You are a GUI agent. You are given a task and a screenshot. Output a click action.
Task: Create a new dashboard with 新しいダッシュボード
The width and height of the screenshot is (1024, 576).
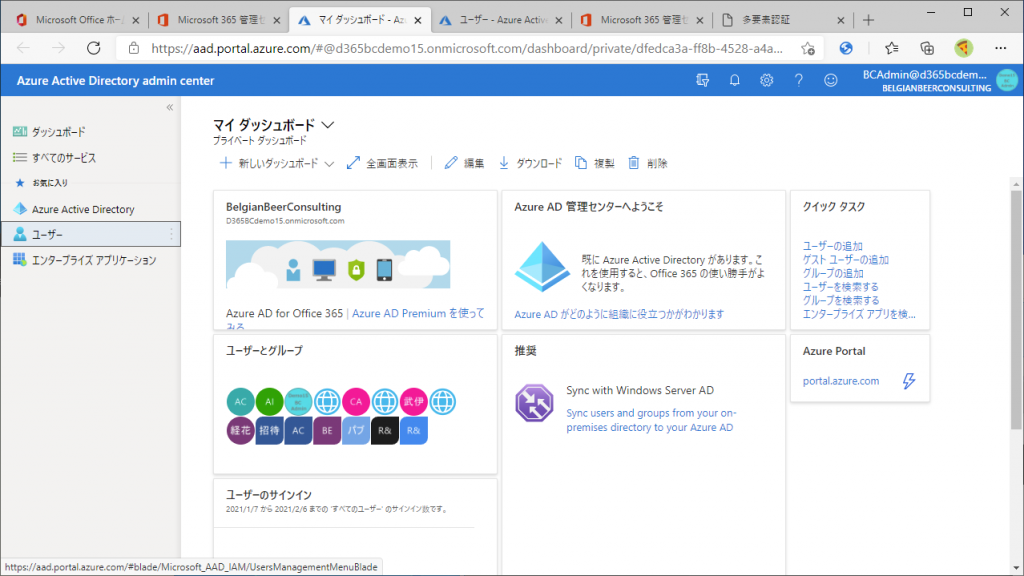click(x=268, y=163)
